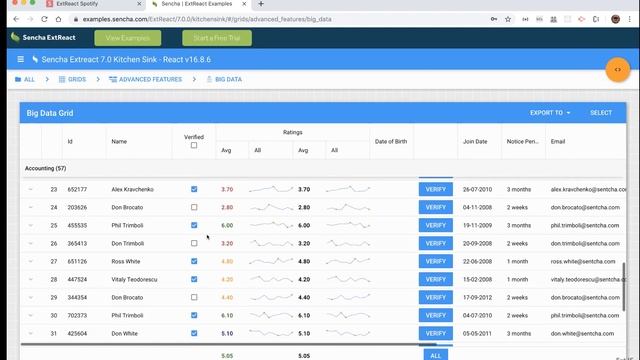This screenshot has width=640, height=360.
Task: Expand row 23 details
Action: point(30,189)
